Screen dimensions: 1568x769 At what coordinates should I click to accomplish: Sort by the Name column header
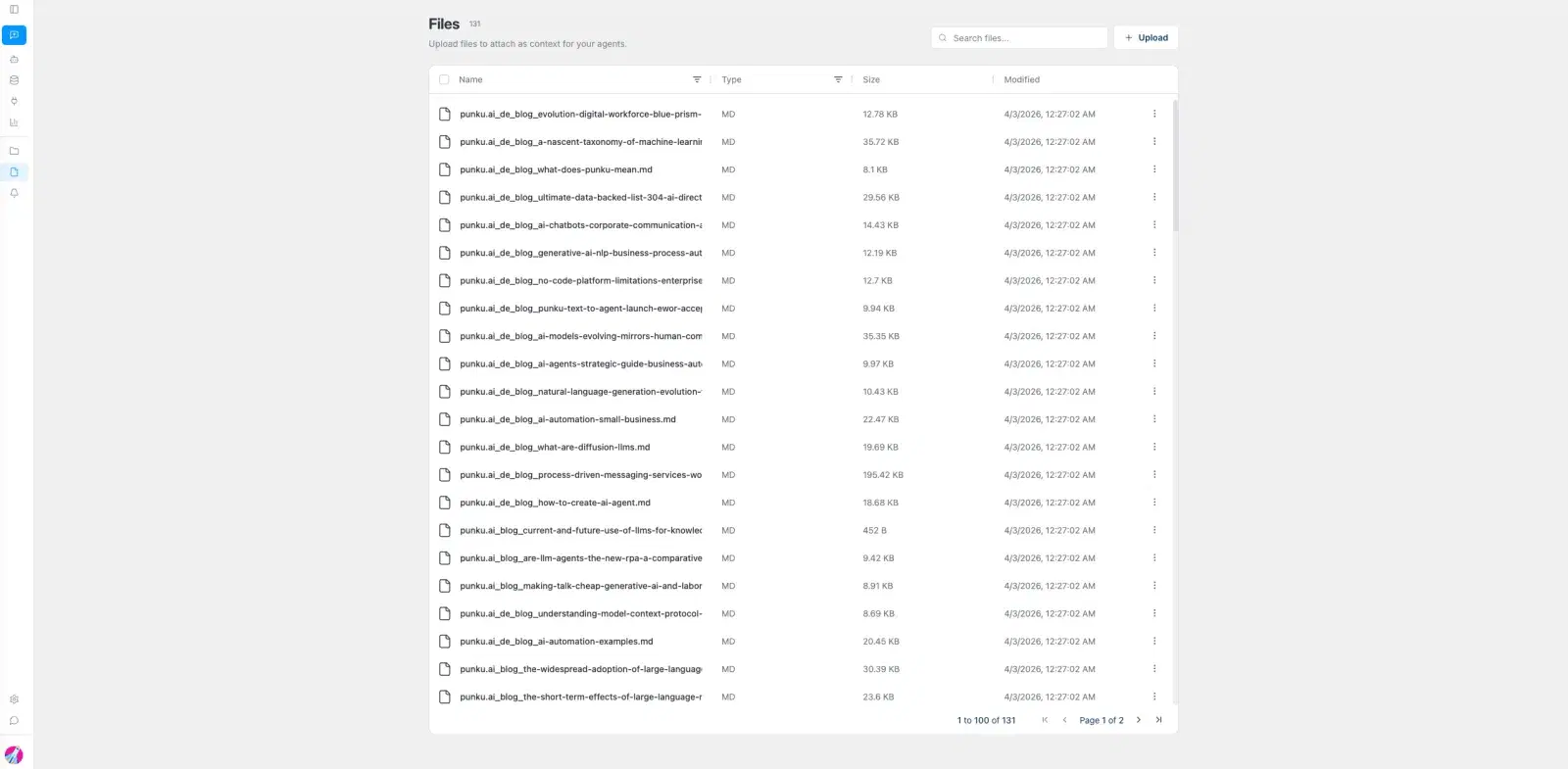(470, 79)
